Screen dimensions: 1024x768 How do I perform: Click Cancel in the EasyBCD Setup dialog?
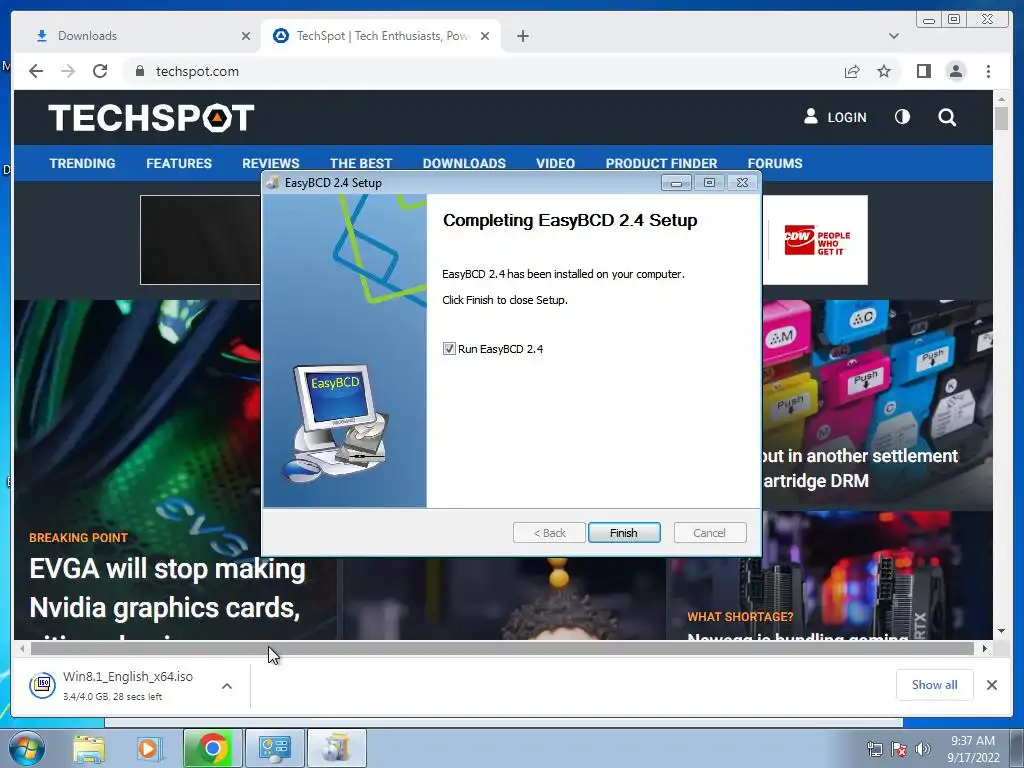[x=709, y=533]
